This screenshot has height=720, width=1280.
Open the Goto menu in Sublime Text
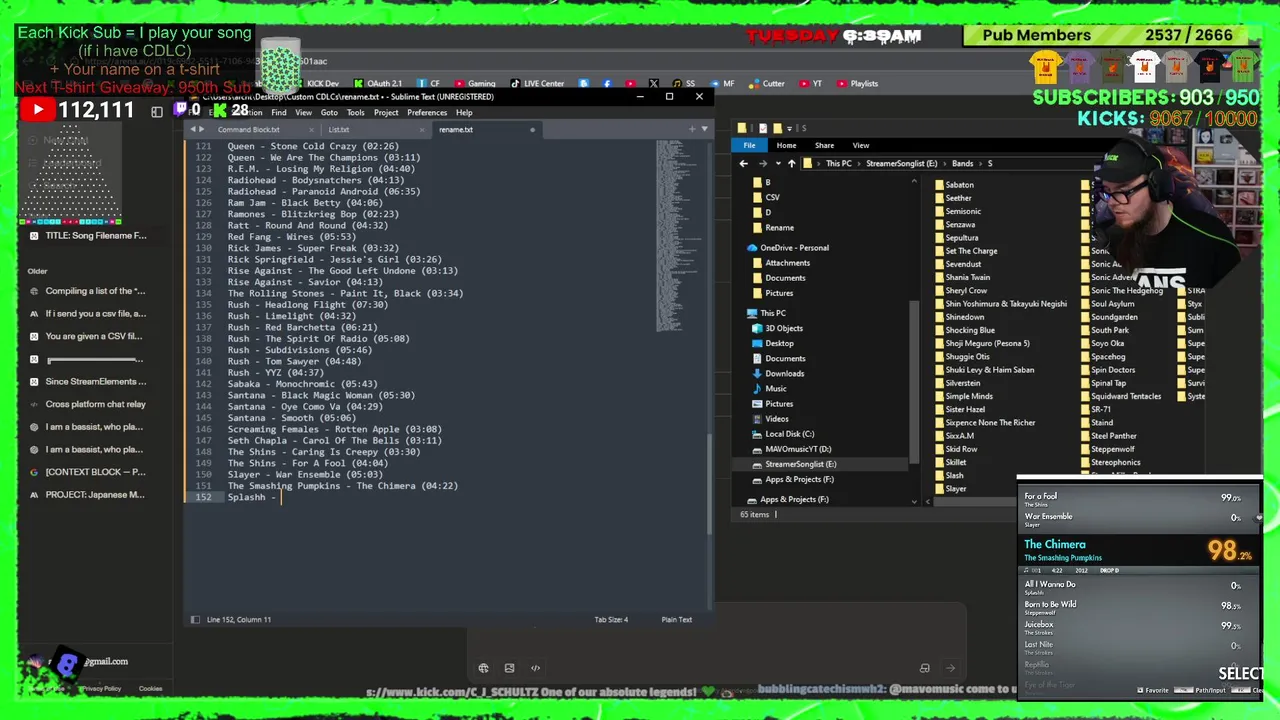pos(329,112)
